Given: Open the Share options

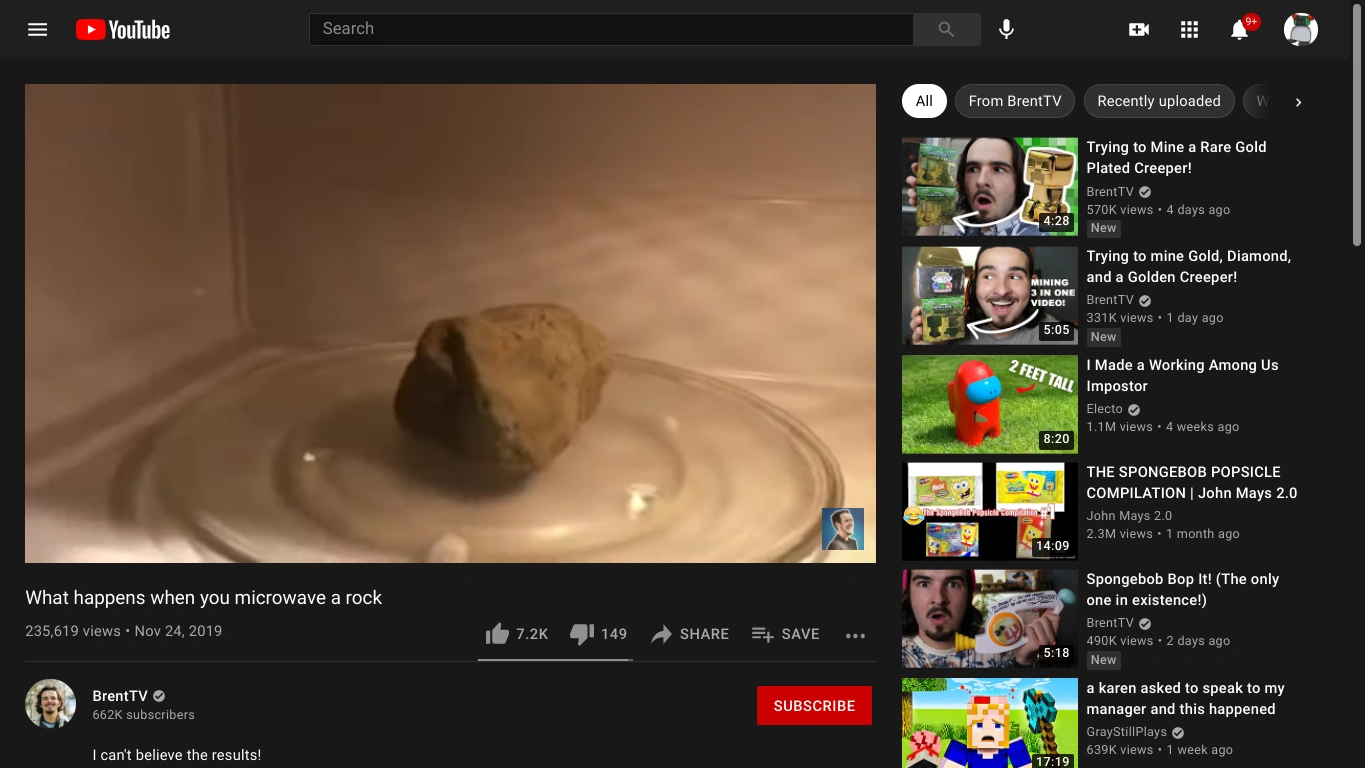Looking at the screenshot, I should (689, 634).
